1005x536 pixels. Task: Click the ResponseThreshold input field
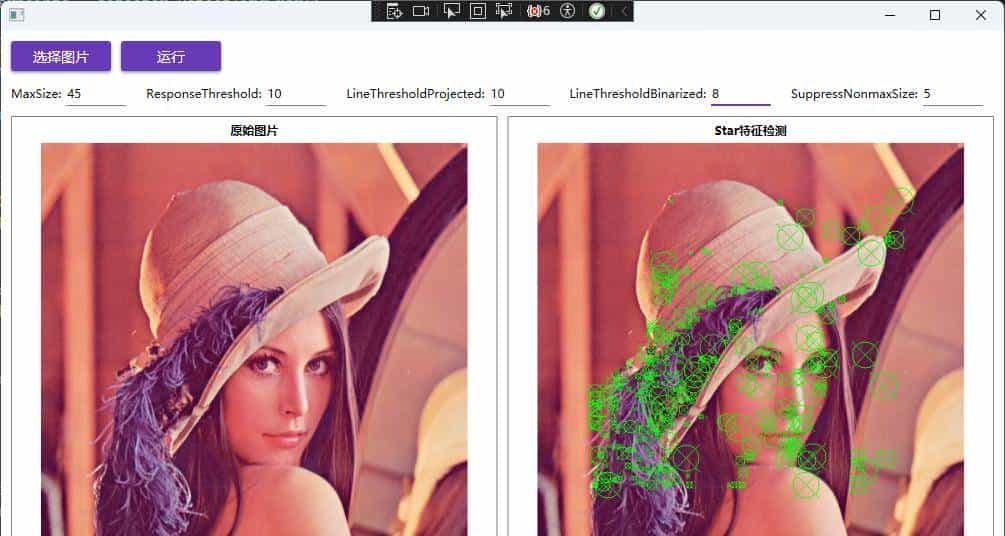coord(296,94)
